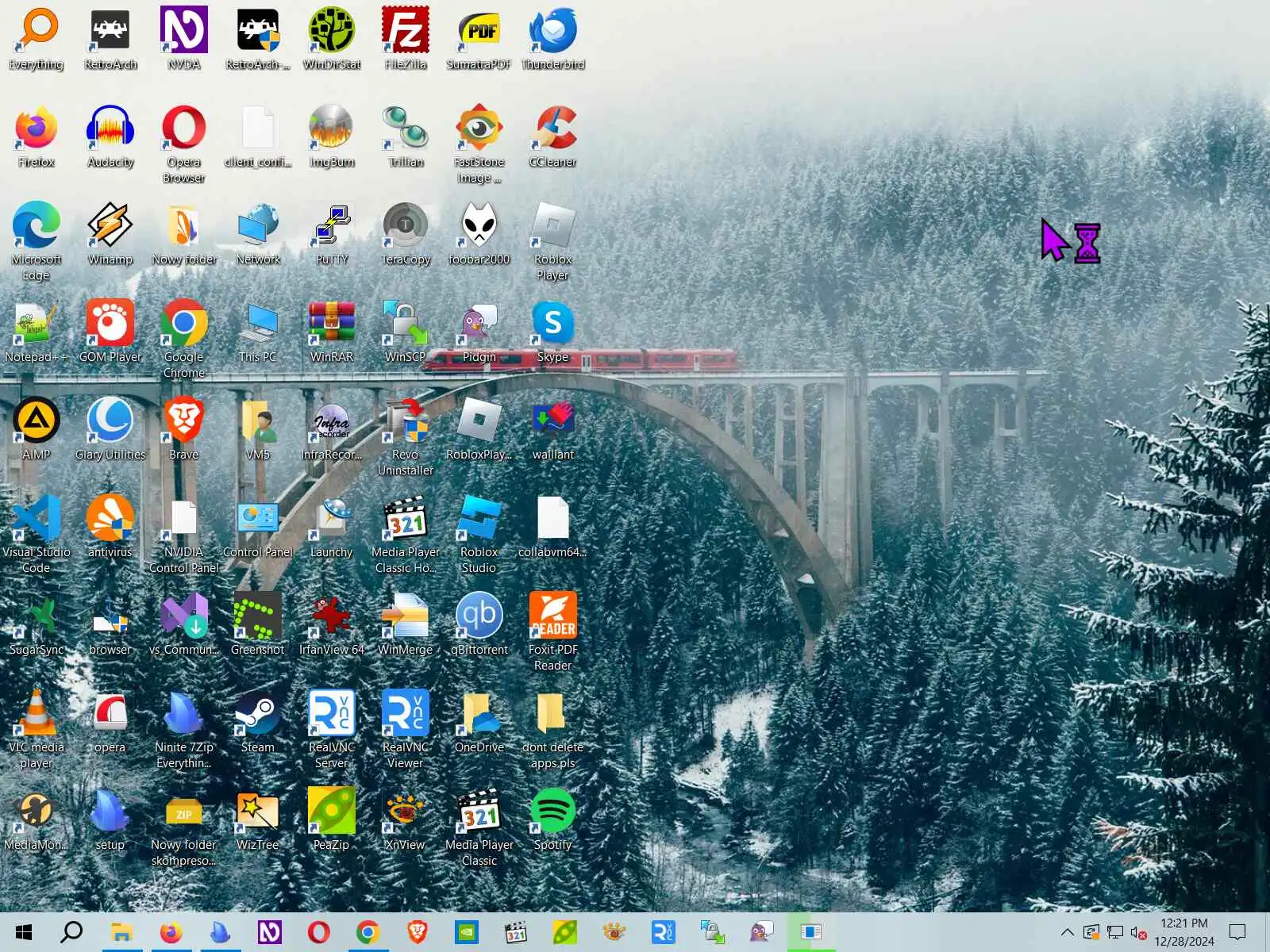Open the Windows Start menu
The width and height of the screenshot is (1270, 952).
click(x=24, y=932)
